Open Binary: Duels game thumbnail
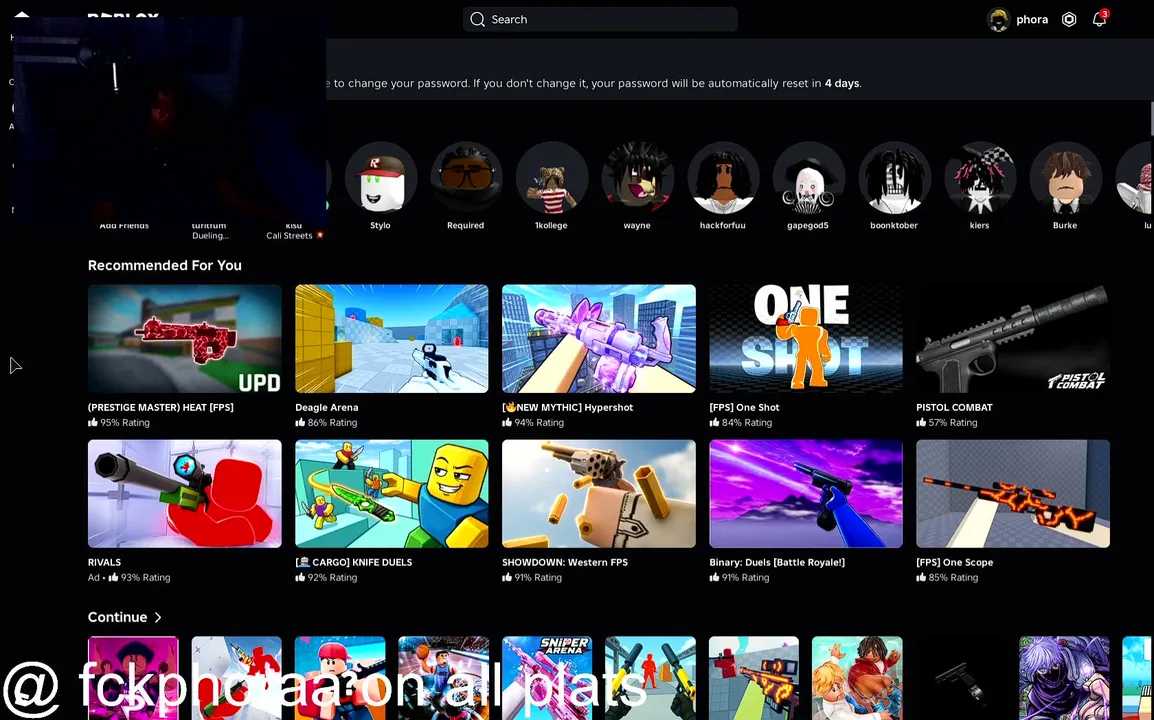This screenshot has height=720, width=1154. coord(806,494)
